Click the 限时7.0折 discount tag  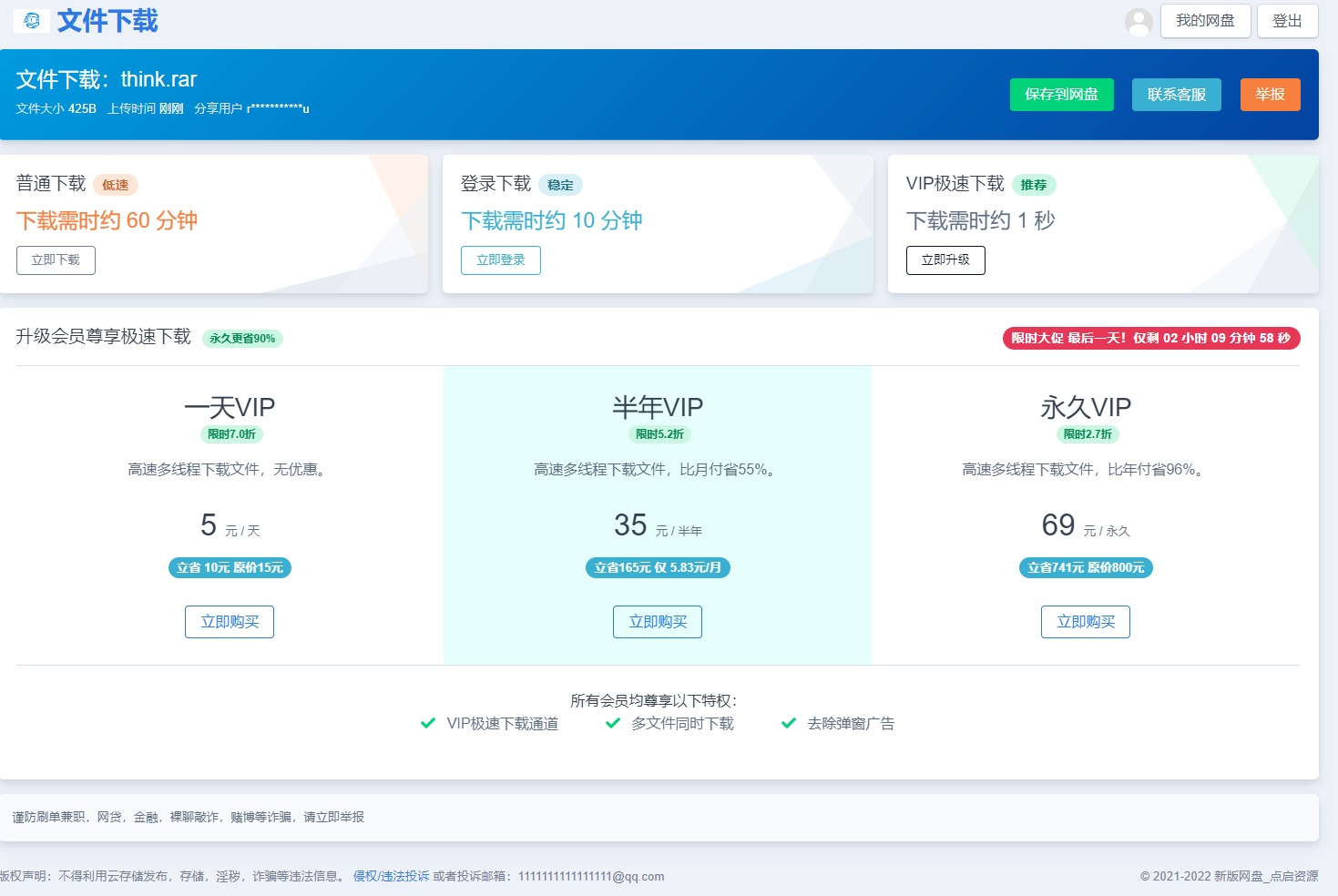click(231, 434)
